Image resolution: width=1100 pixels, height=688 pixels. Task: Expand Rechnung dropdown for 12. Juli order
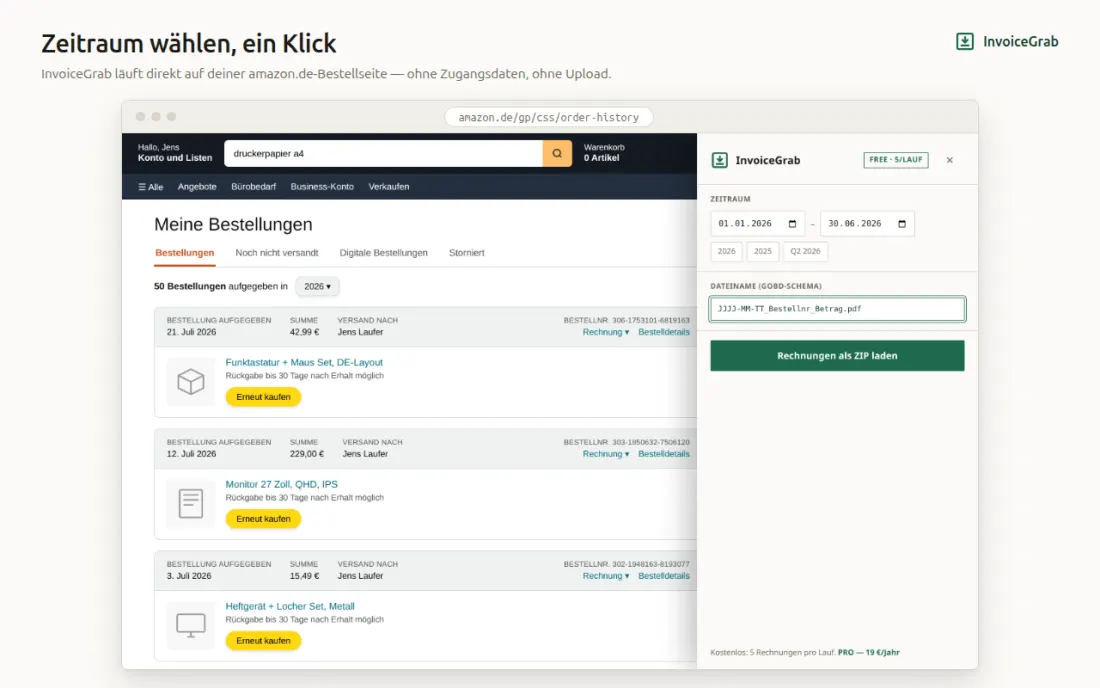(605, 454)
